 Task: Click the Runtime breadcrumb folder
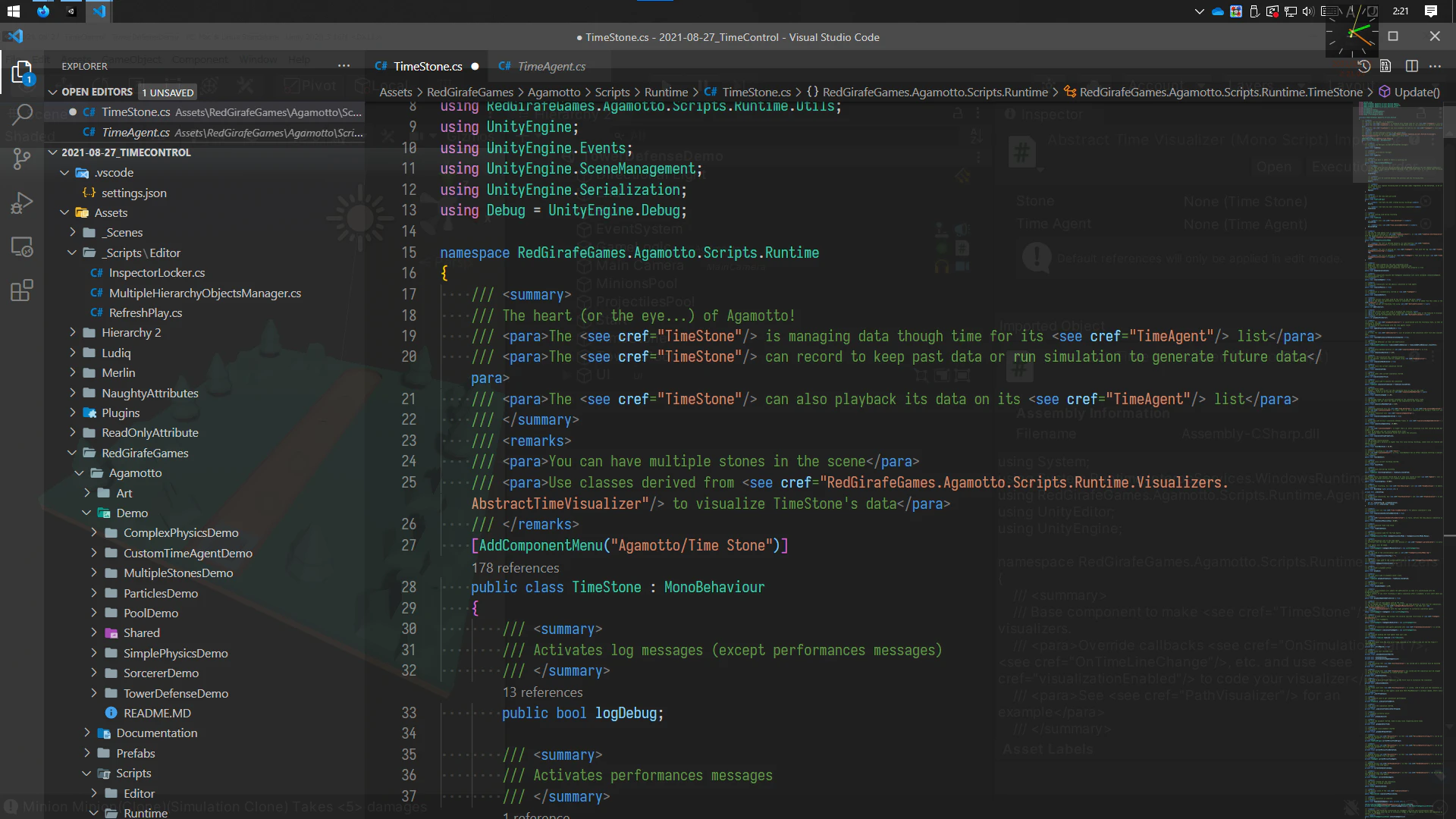(x=666, y=92)
